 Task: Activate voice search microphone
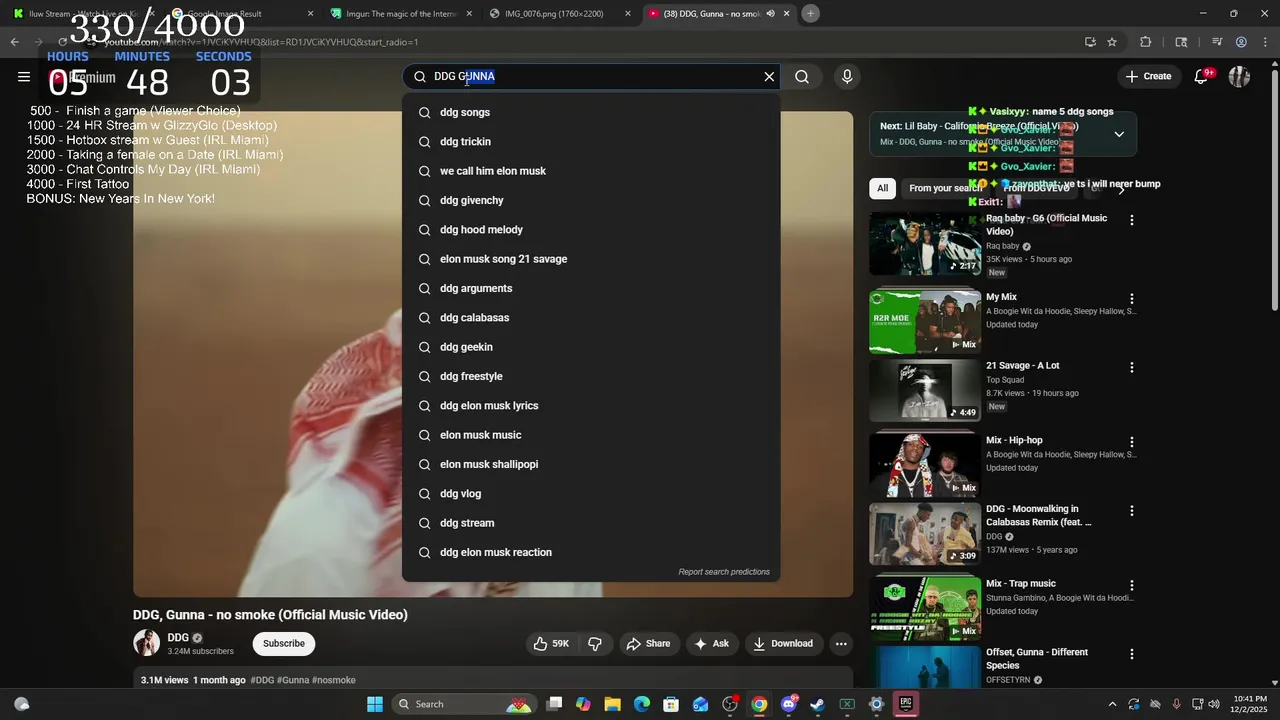tap(847, 76)
